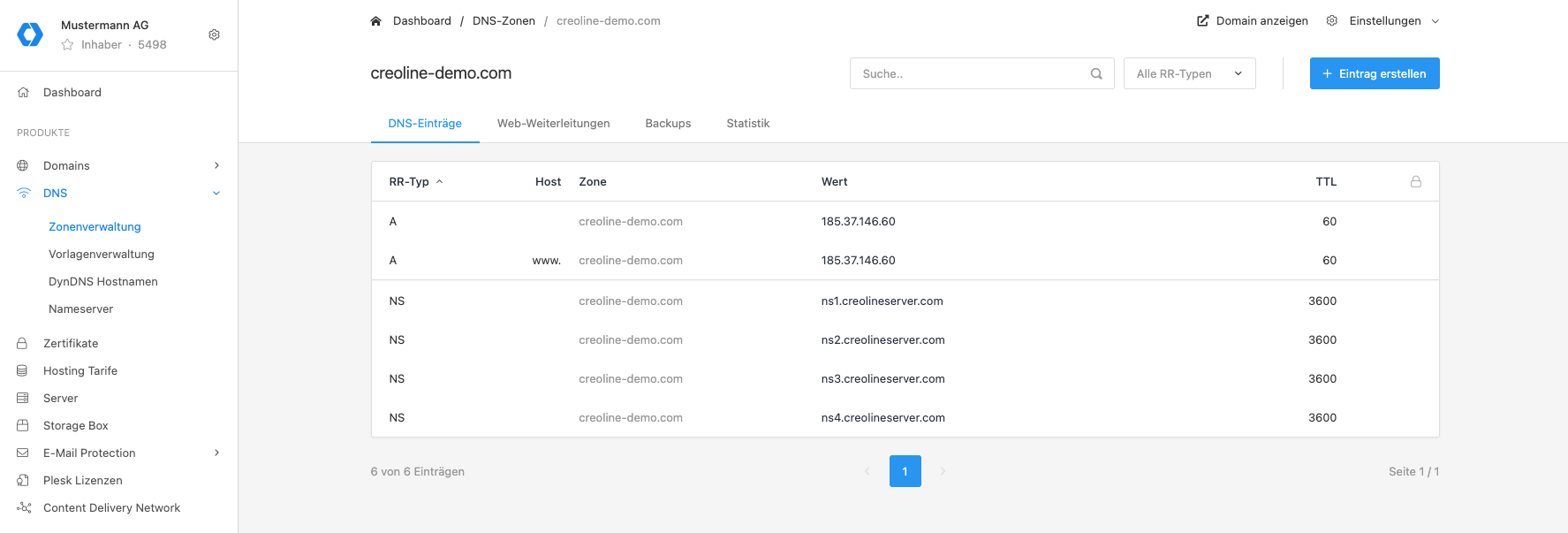
Task: Open the Backups tab
Action: 668,124
